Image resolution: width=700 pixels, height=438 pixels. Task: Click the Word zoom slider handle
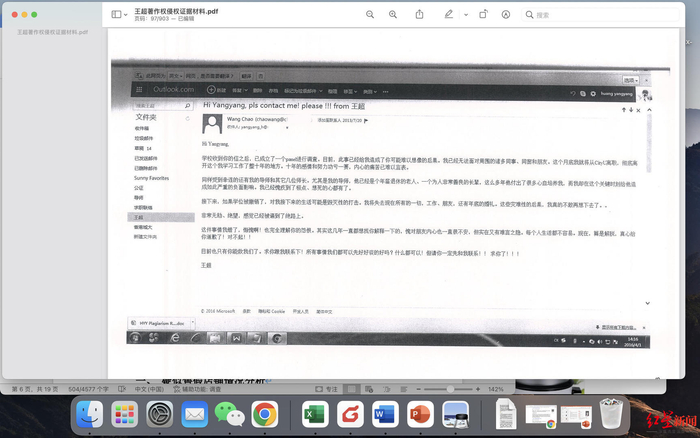click(x=450, y=389)
